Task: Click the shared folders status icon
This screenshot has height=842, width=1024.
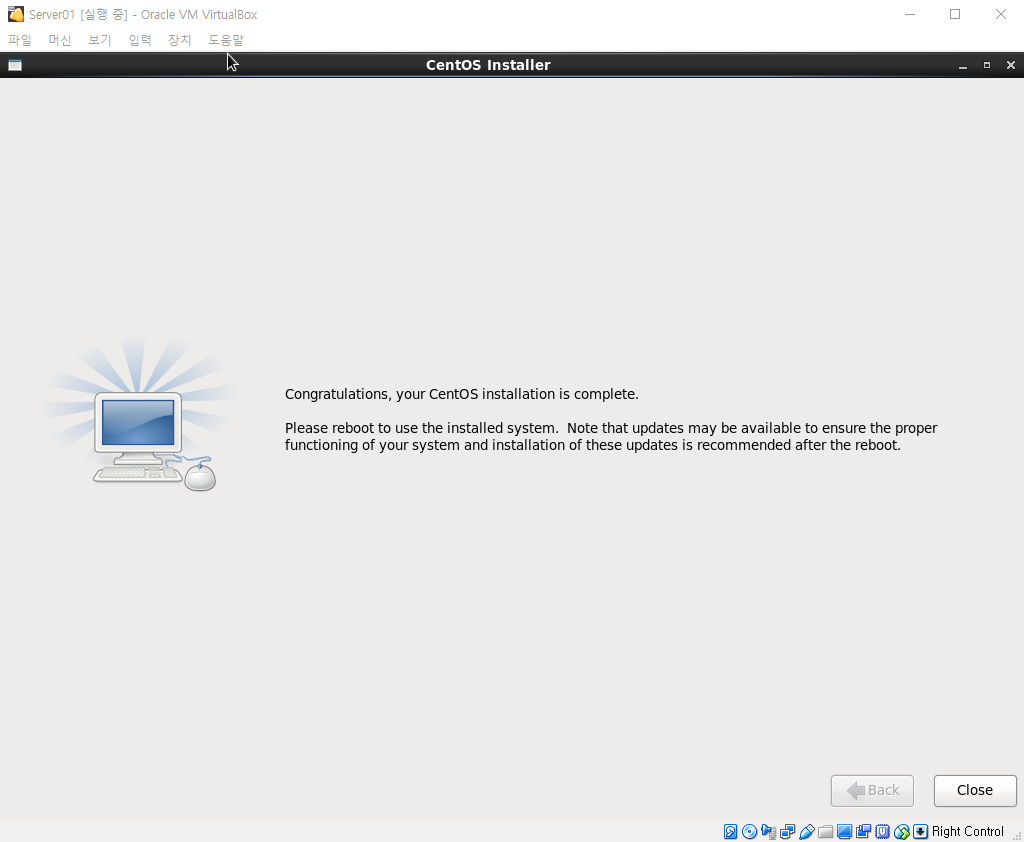Action: click(825, 832)
